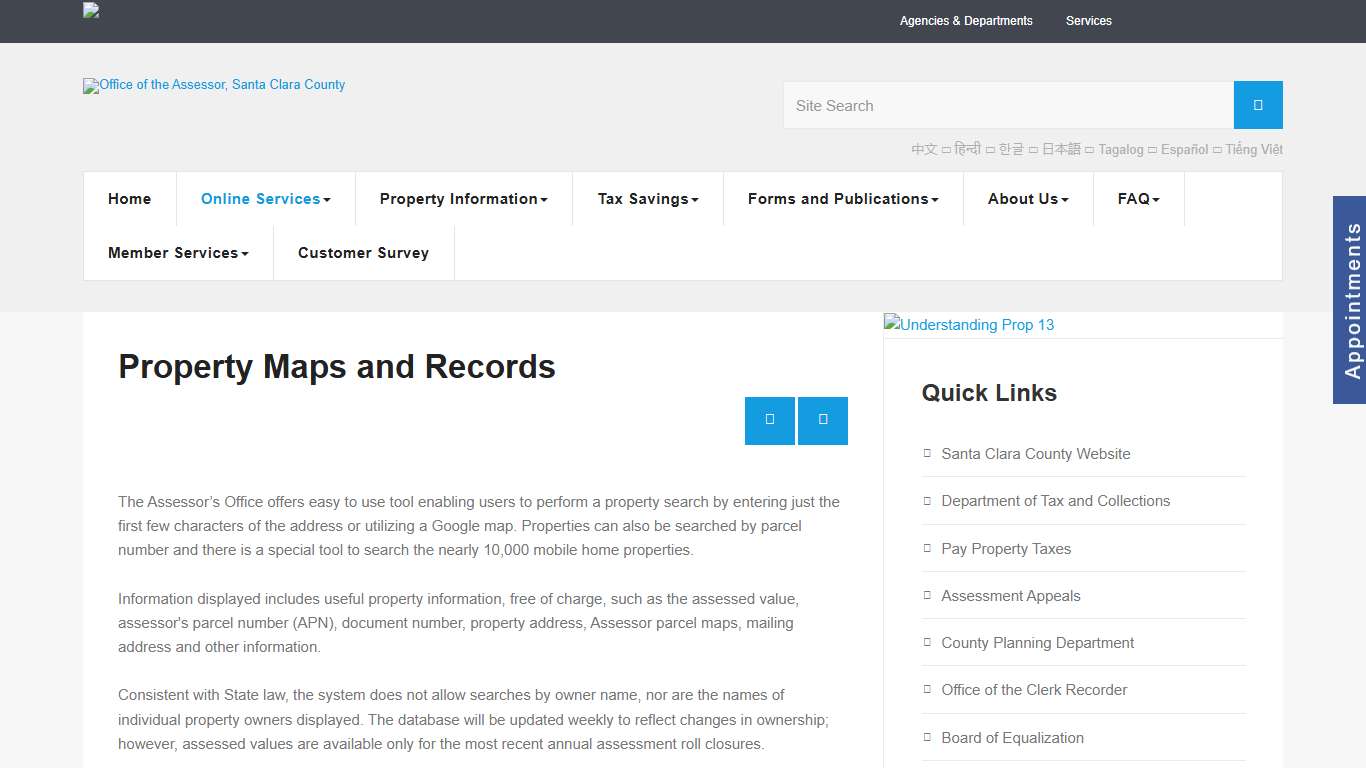Click the Office of the Assessor logo
Image resolution: width=1366 pixels, height=768 pixels.
point(213,86)
